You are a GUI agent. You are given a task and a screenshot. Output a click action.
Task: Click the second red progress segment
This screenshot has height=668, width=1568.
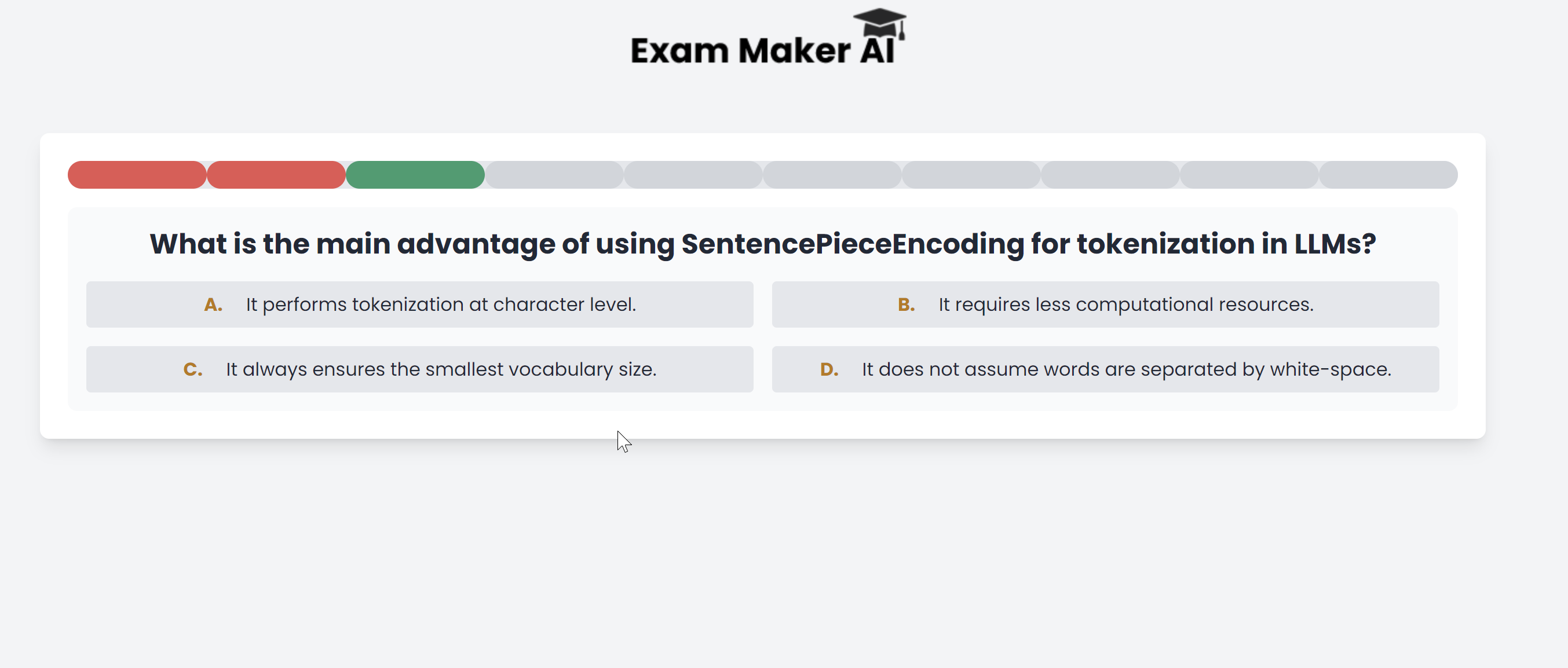(276, 175)
